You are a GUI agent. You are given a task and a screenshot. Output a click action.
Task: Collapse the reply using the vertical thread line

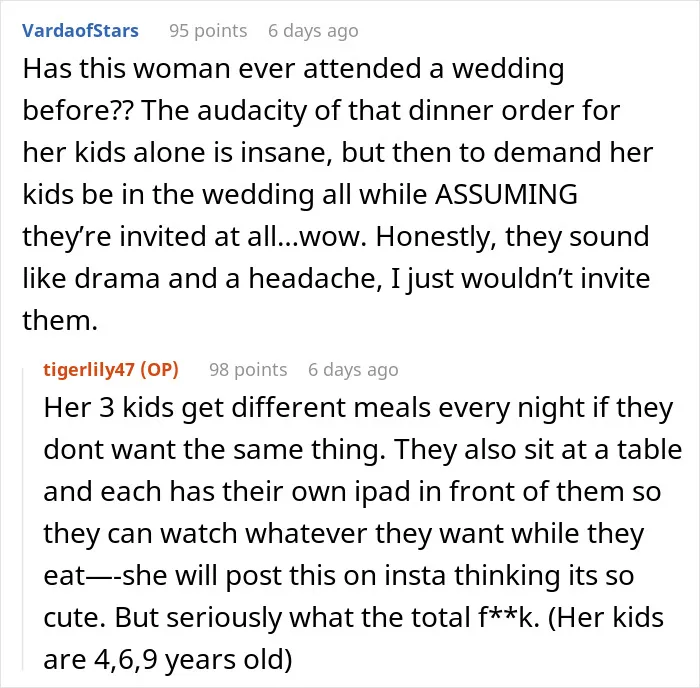point(23,518)
